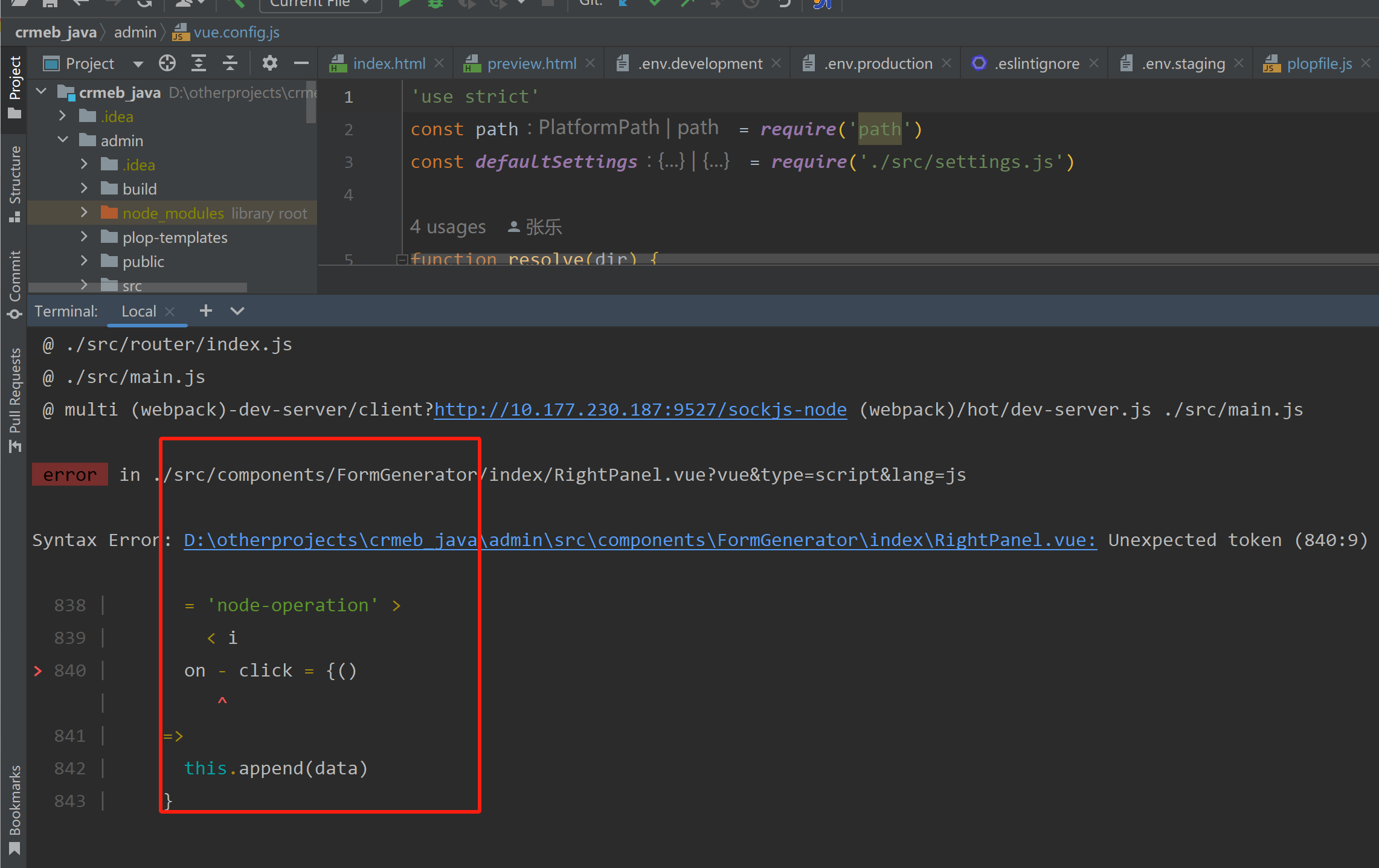Close the .env.development tab
Screen dimensions: 1379x868
tap(776, 63)
